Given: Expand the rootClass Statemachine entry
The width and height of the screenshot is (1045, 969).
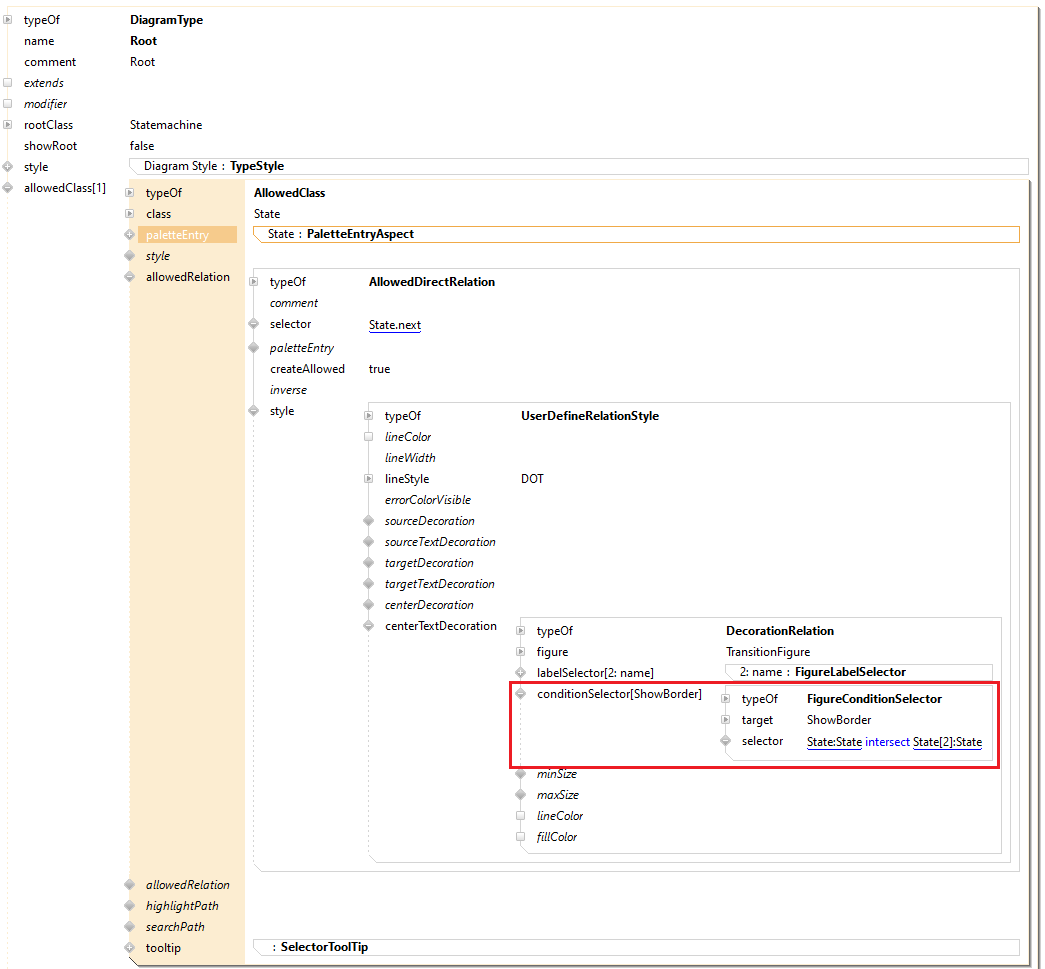Looking at the screenshot, I should [8, 124].
